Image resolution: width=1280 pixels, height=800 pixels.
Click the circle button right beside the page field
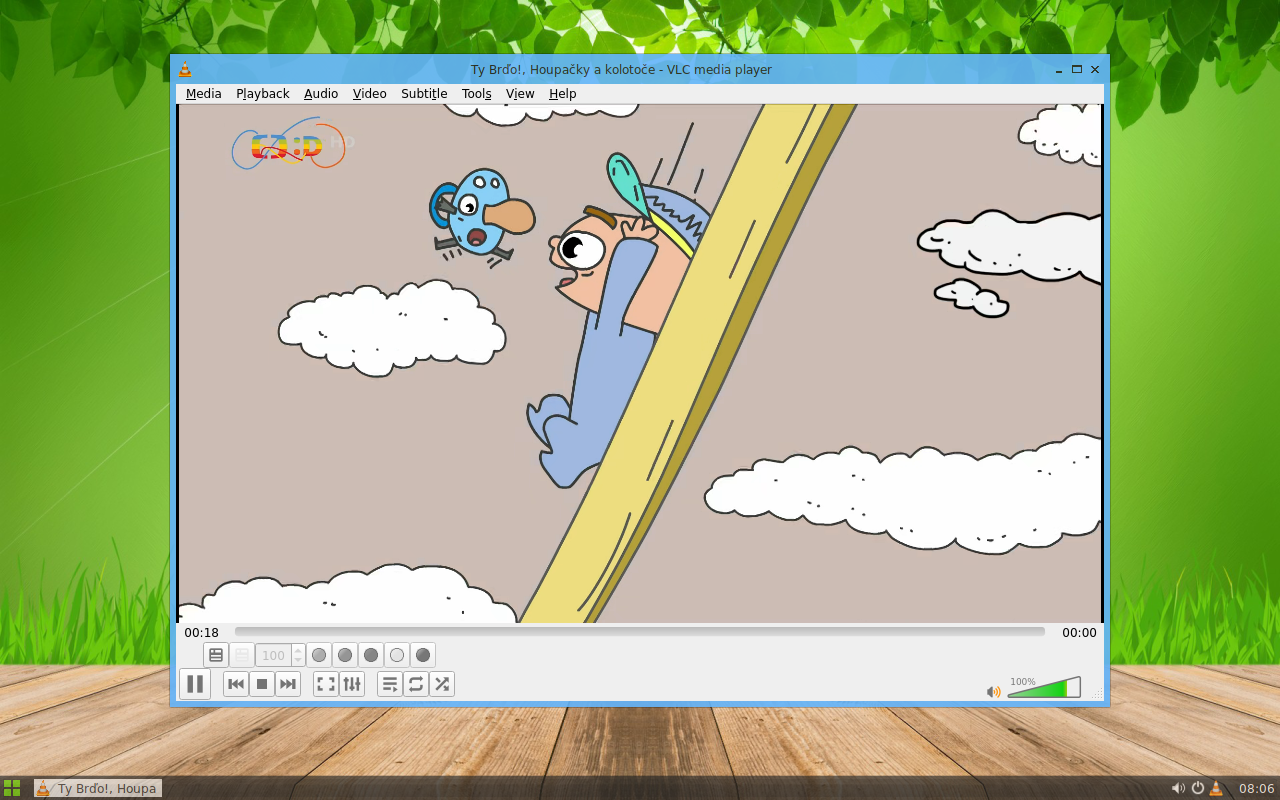319,655
